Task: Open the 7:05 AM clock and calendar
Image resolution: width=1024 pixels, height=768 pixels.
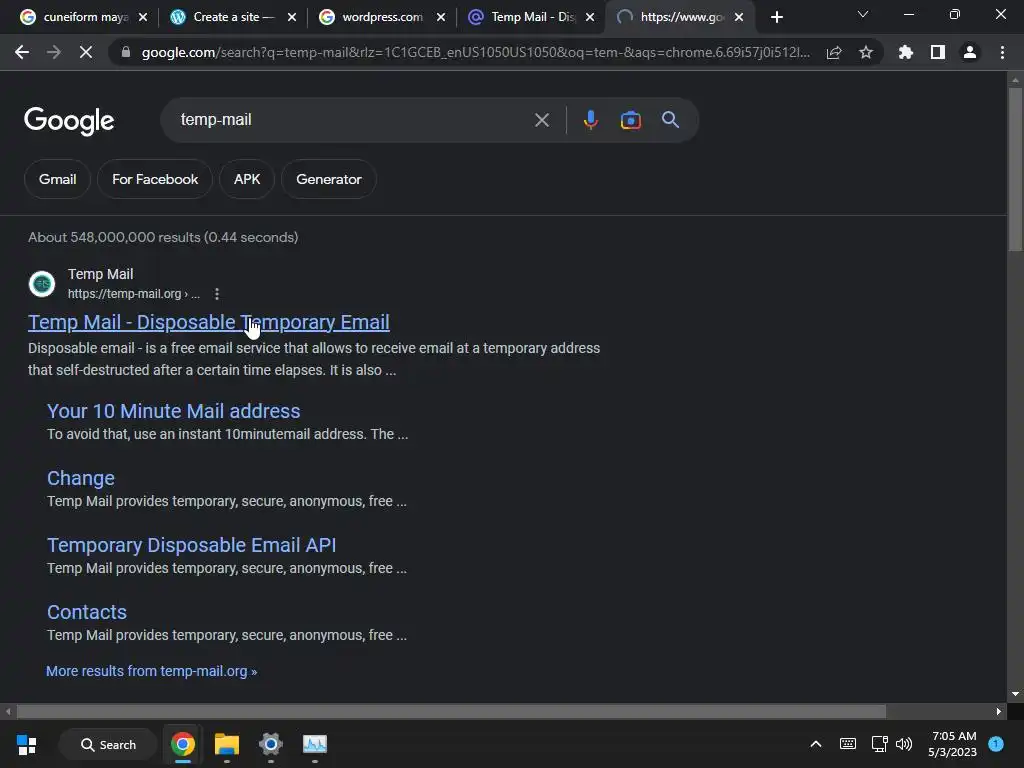Action: coord(953,744)
